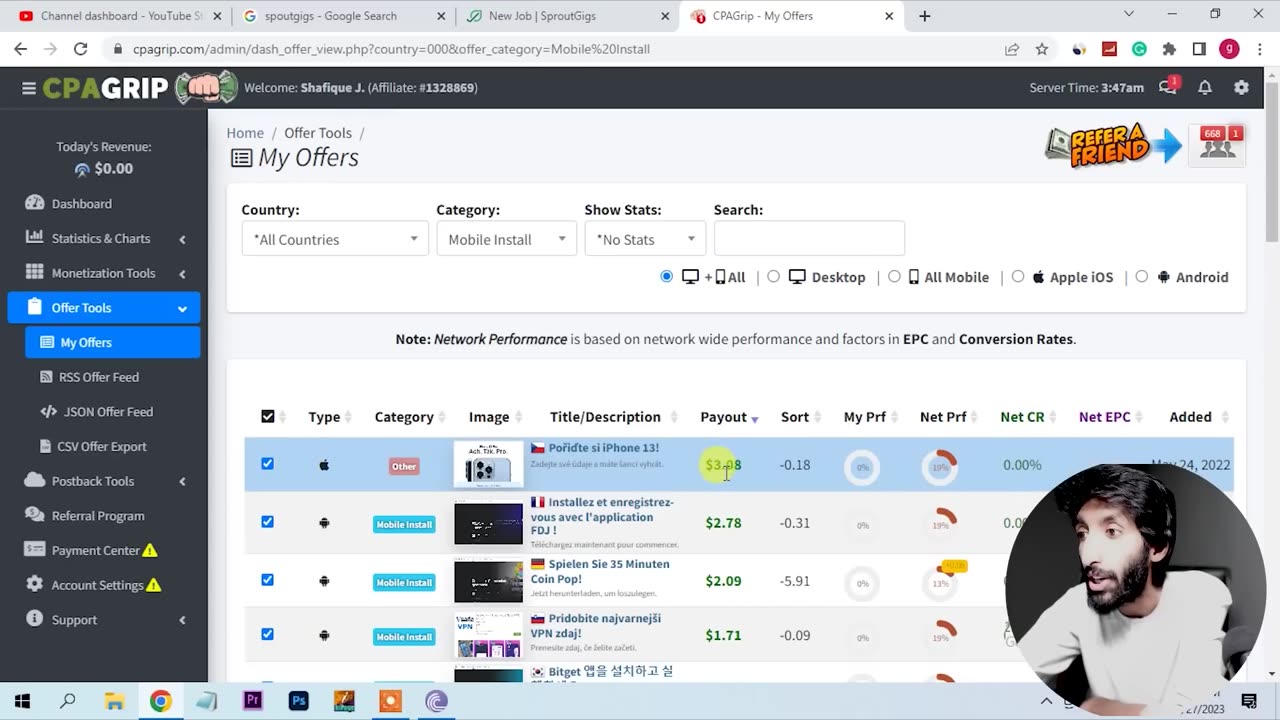This screenshot has height=720, width=1280.
Task: Open the notifications bell icon
Action: coord(1205,88)
